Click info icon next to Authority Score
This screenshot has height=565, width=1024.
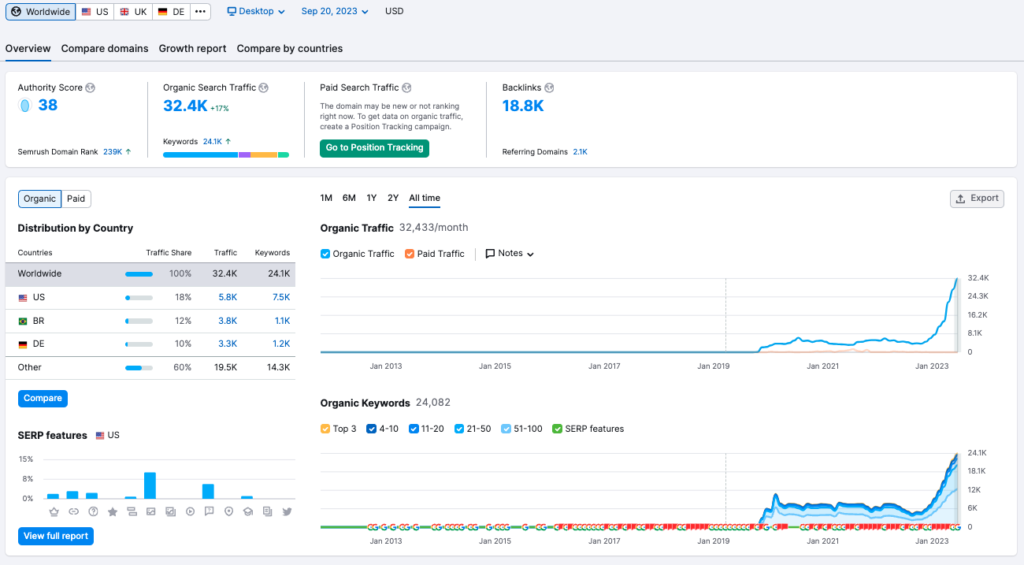[90, 88]
